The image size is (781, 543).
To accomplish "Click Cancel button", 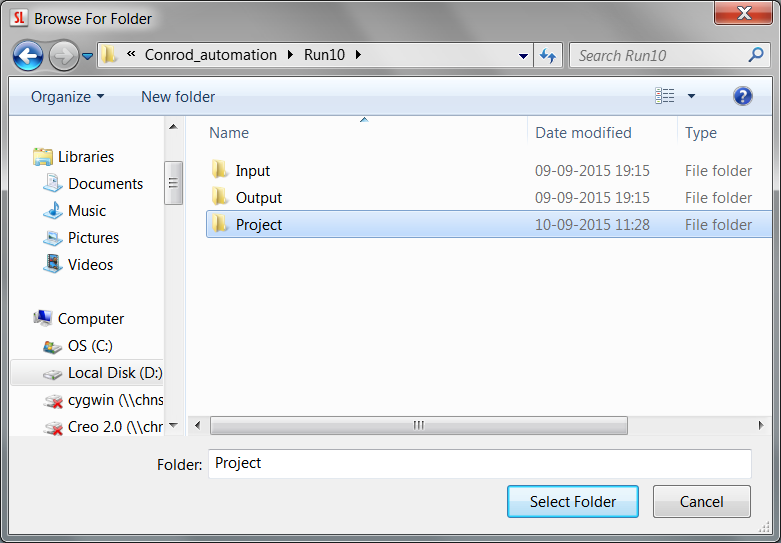I will [x=702, y=502].
